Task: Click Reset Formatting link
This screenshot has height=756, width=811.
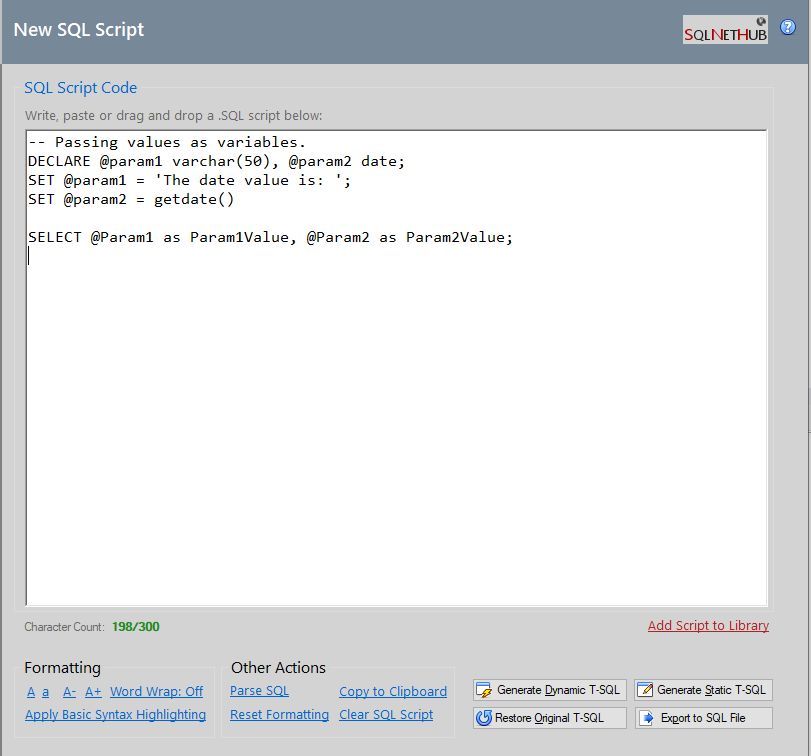Action: click(x=279, y=715)
